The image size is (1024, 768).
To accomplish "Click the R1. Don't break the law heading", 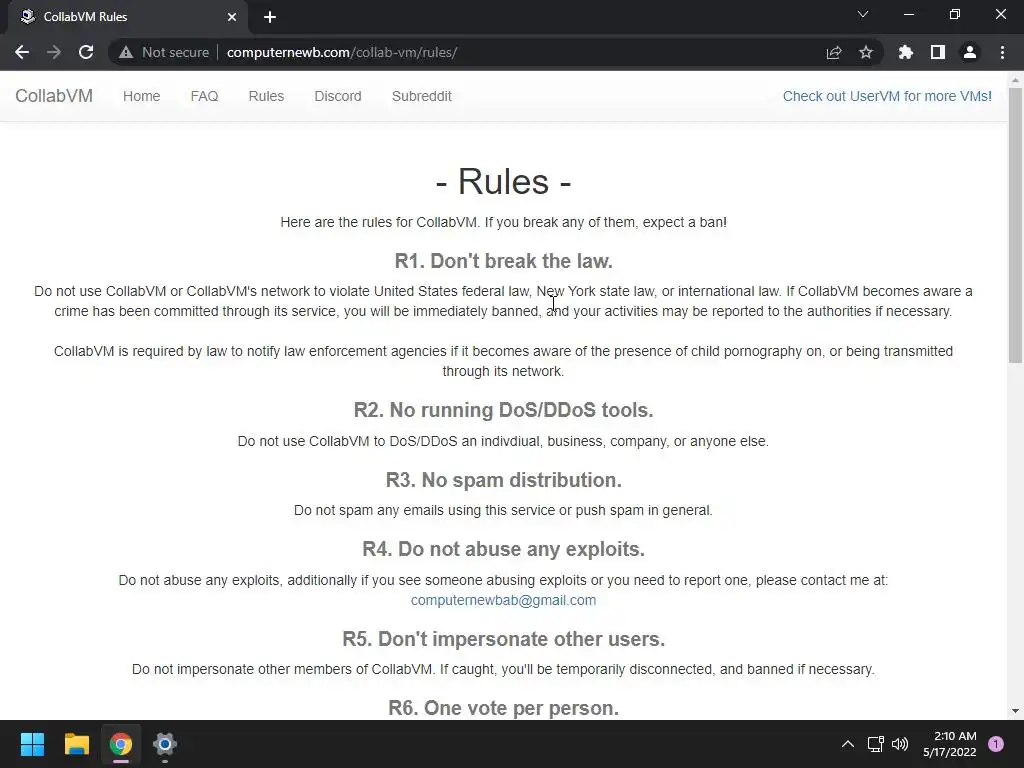I will (x=504, y=261).
